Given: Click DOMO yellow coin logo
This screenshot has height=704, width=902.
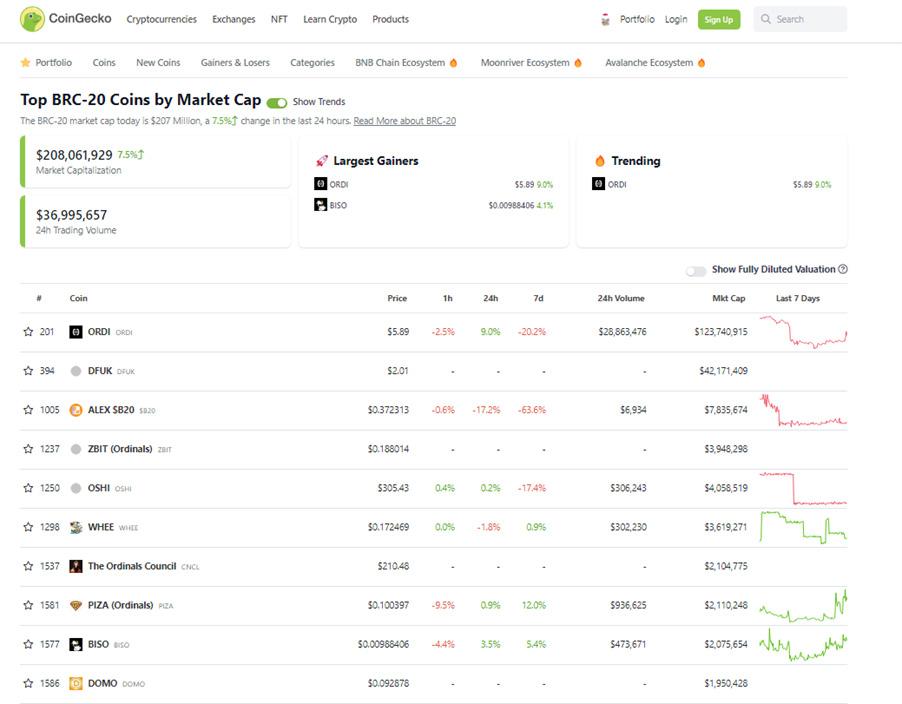Looking at the screenshot, I should 76,683.
